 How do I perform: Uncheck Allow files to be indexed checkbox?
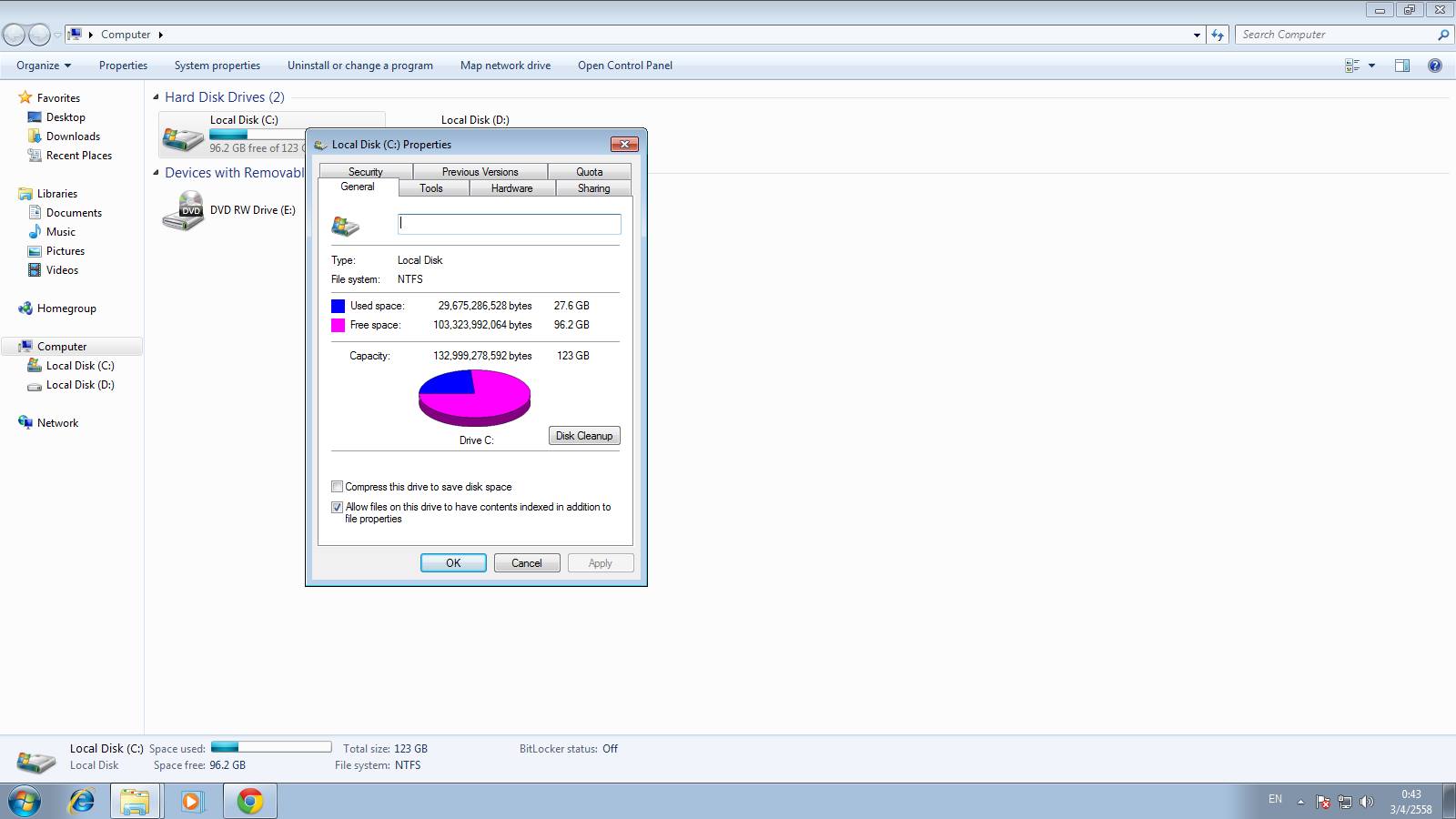click(x=337, y=507)
